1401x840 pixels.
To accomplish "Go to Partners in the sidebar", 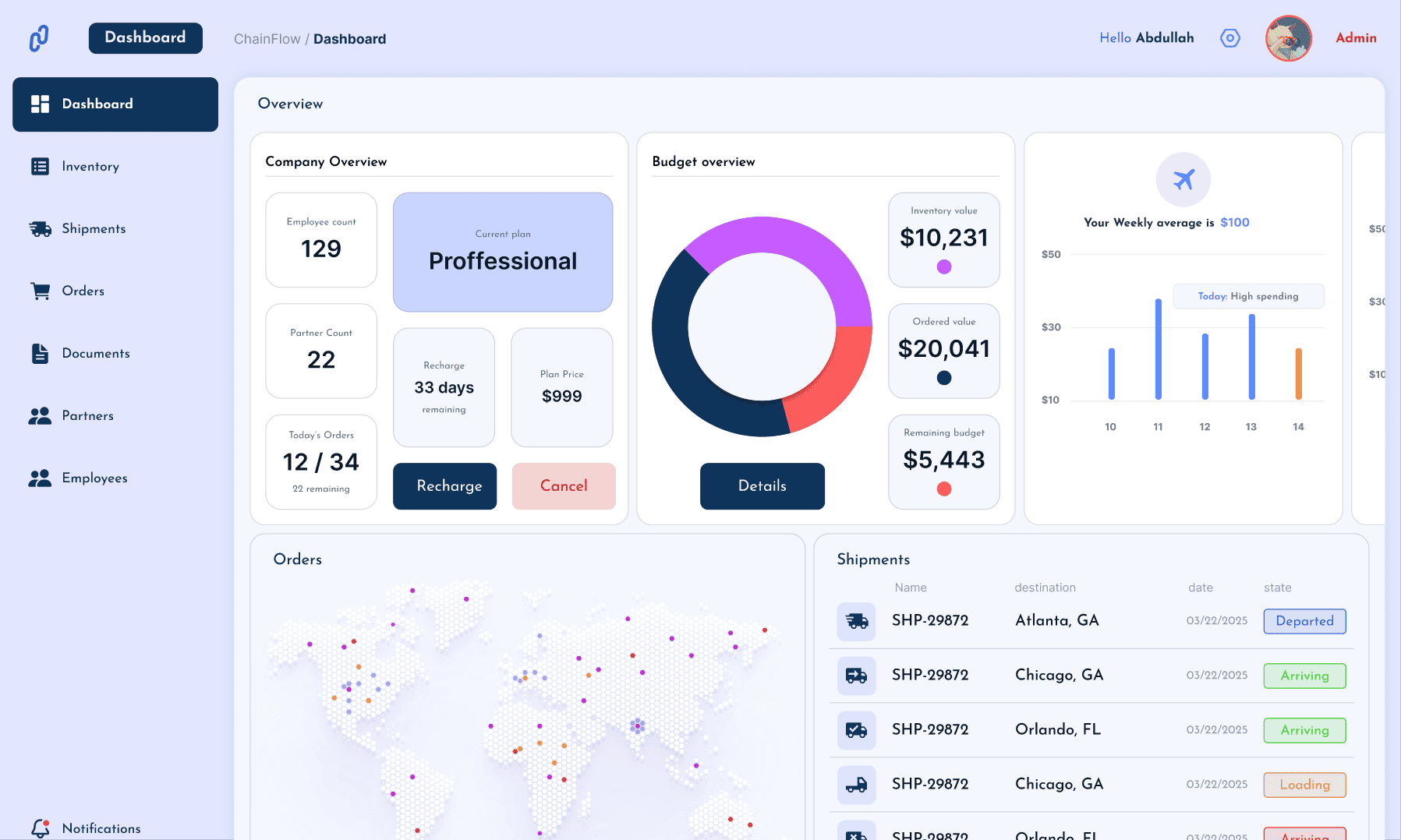I will coord(87,415).
